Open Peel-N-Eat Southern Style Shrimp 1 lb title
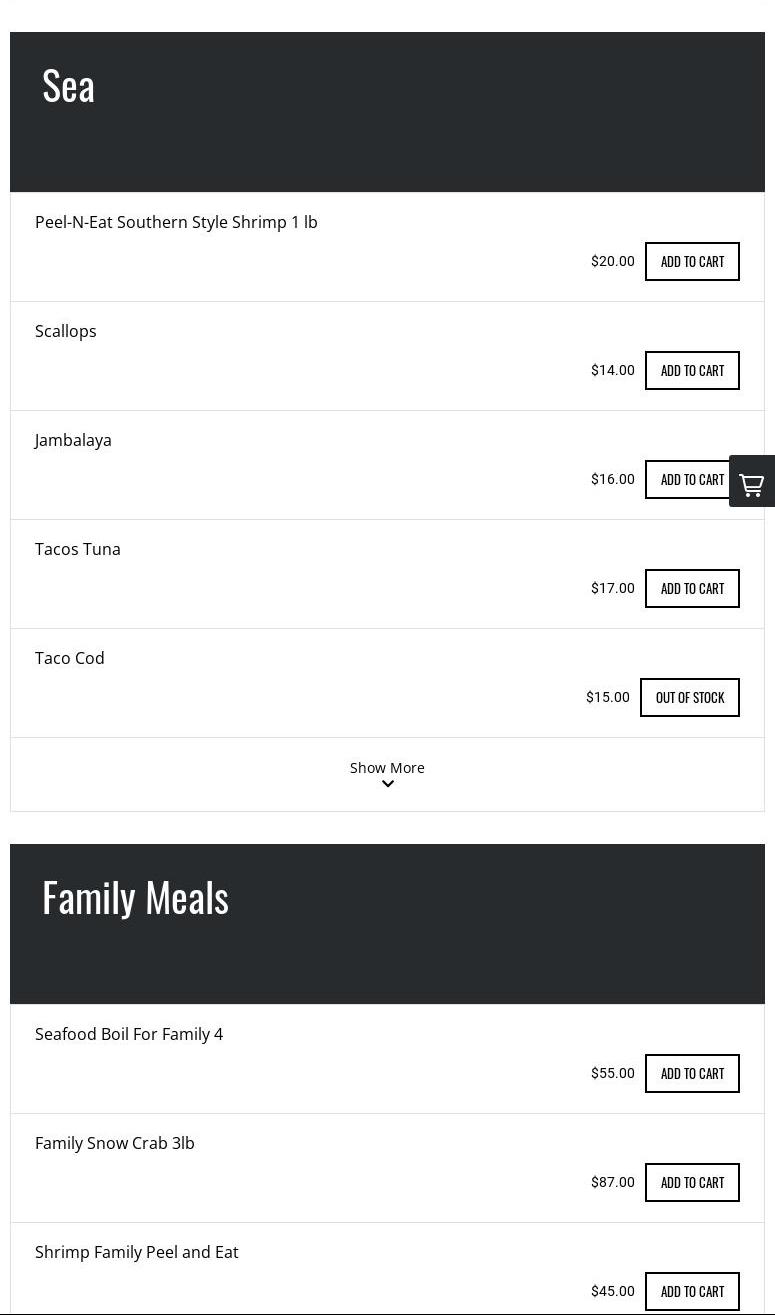This screenshot has width=775, height=1315. (x=176, y=222)
